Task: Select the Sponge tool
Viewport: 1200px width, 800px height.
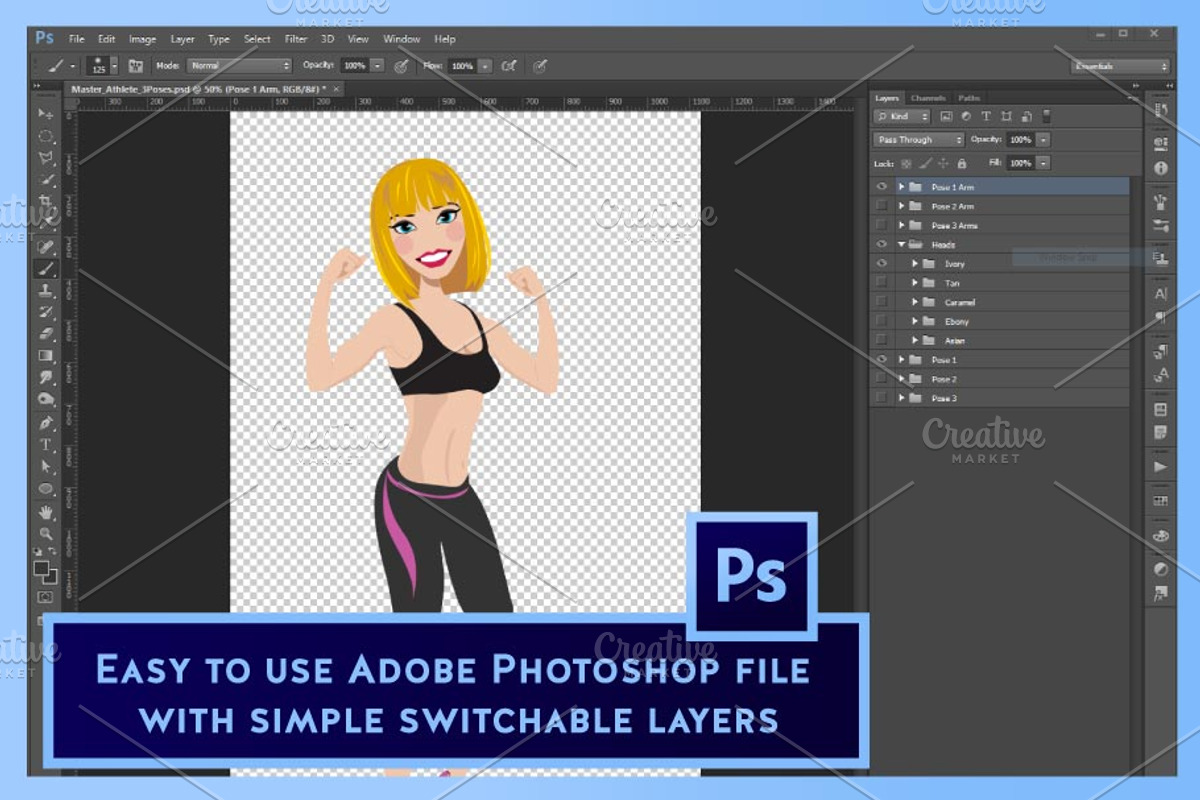Action: [x=46, y=400]
